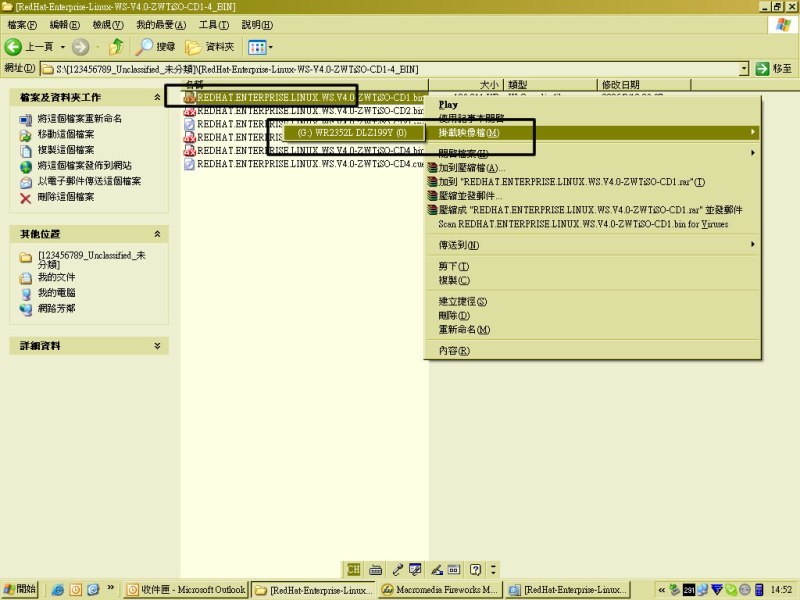The width and height of the screenshot is (800, 600).
Task: Choose 複製(C) in context menu
Action: 592,280
